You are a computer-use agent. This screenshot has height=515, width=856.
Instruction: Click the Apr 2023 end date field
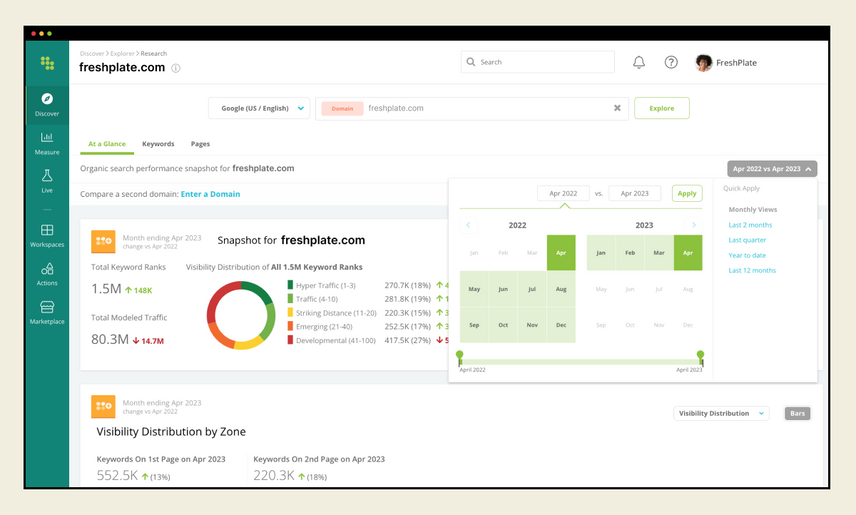click(634, 193)
